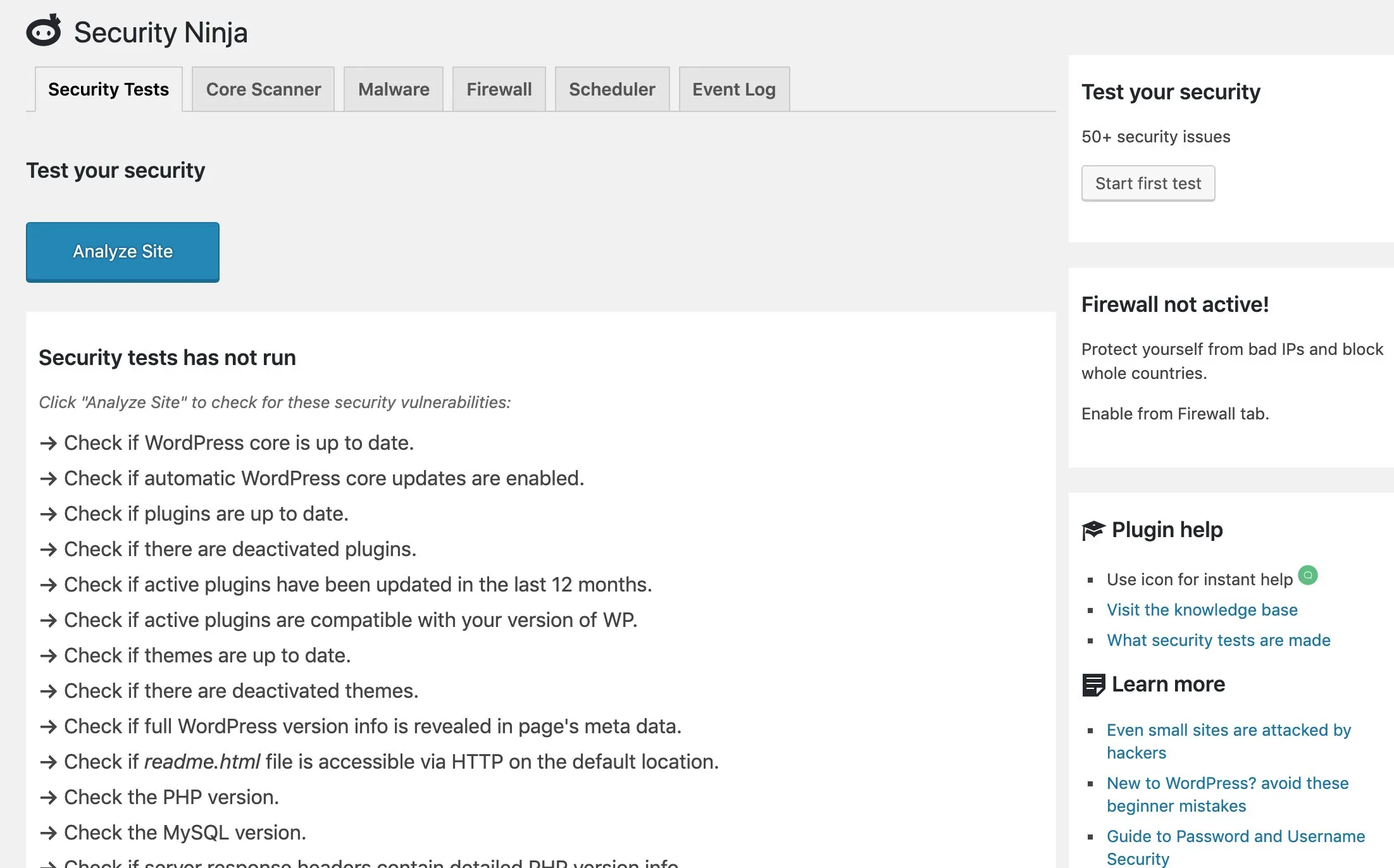Open Guide to Password and Username Security
The image size is (1394, 868).
(x=1236, y=848)
